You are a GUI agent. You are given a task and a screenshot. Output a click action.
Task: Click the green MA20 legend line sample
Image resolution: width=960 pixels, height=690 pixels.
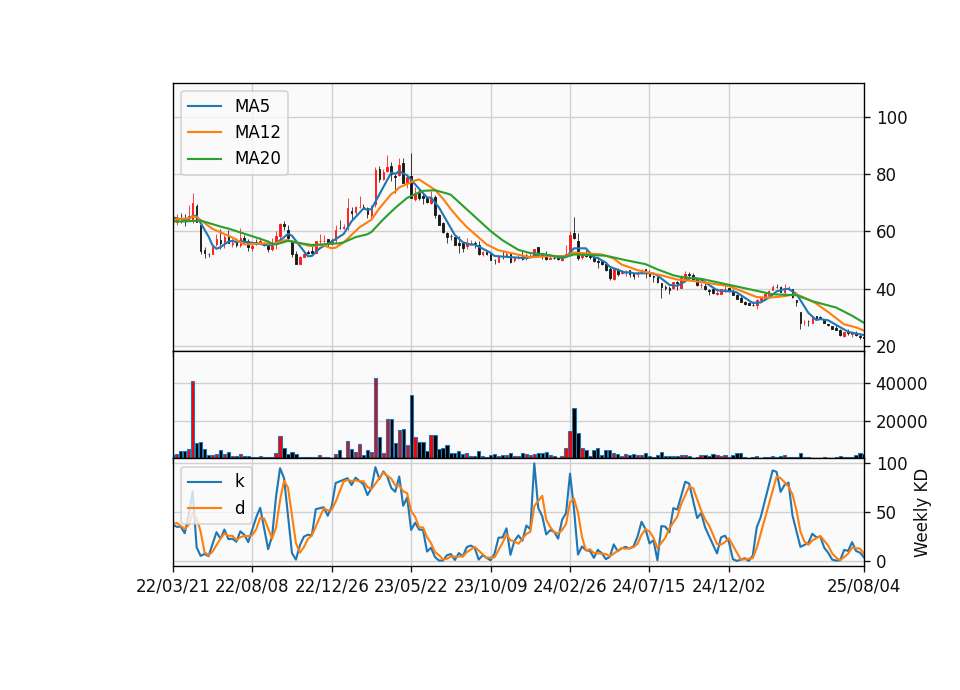pyautogui.click(x=204, y=158)
